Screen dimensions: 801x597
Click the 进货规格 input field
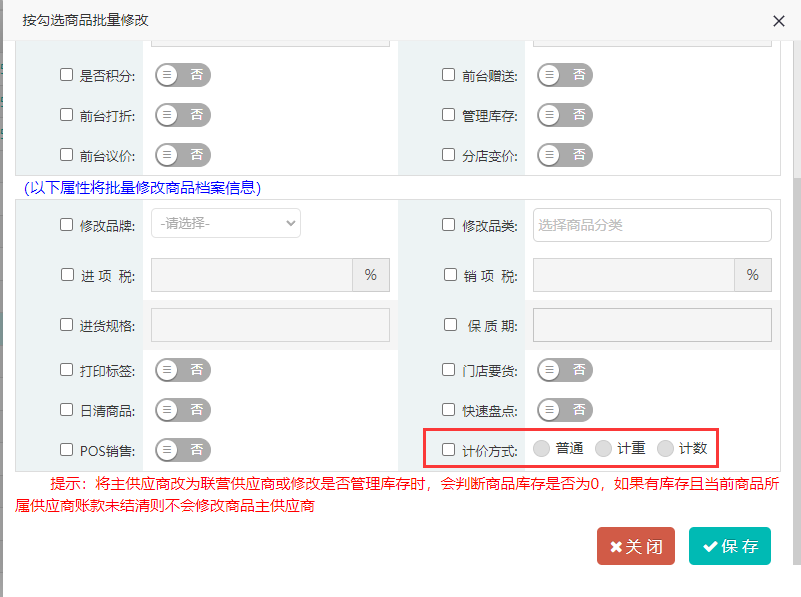(x=269, y=325)
